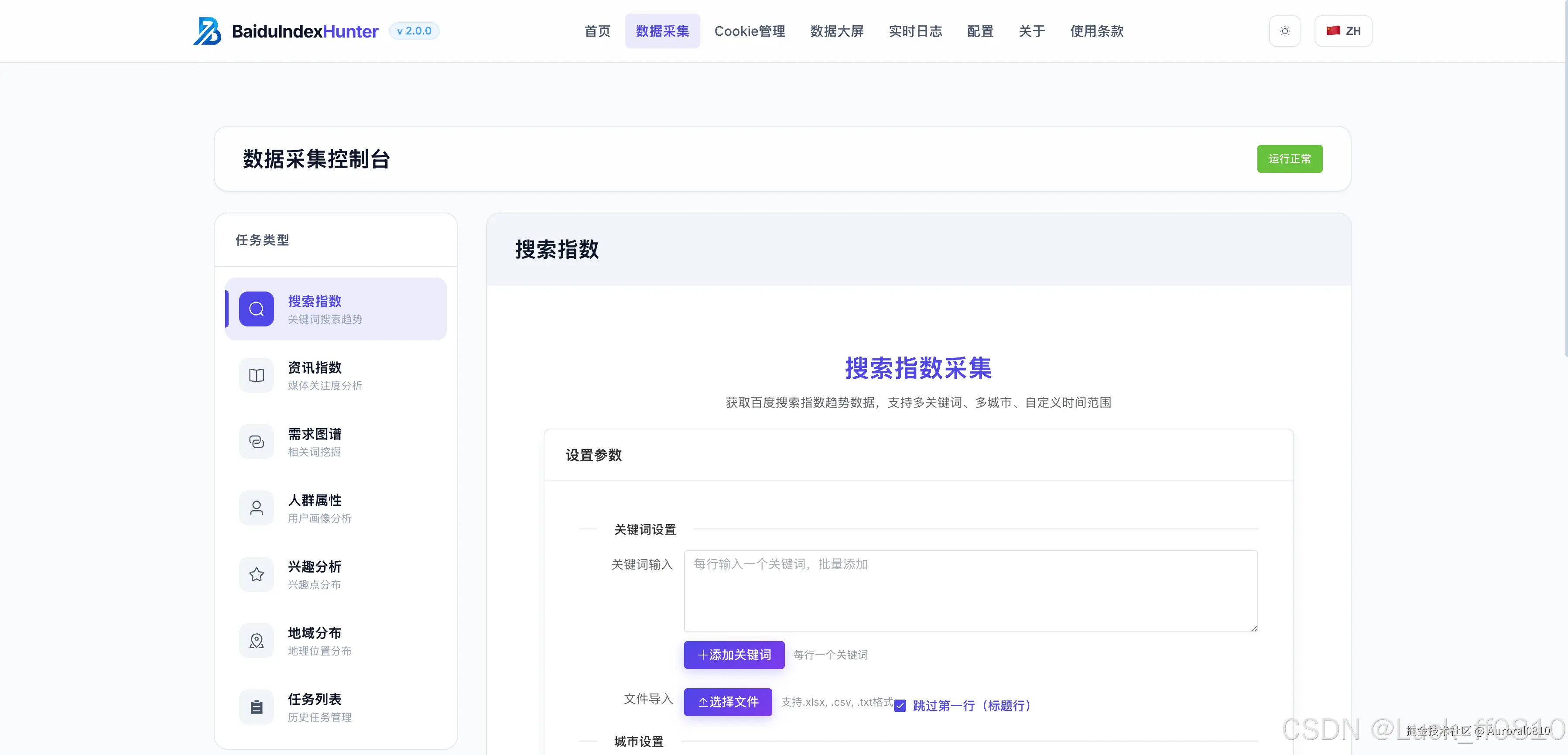This screenshot has height=755, width=1568.
Task: Toggle the theme sun icon
Action: pos(1284,31)
